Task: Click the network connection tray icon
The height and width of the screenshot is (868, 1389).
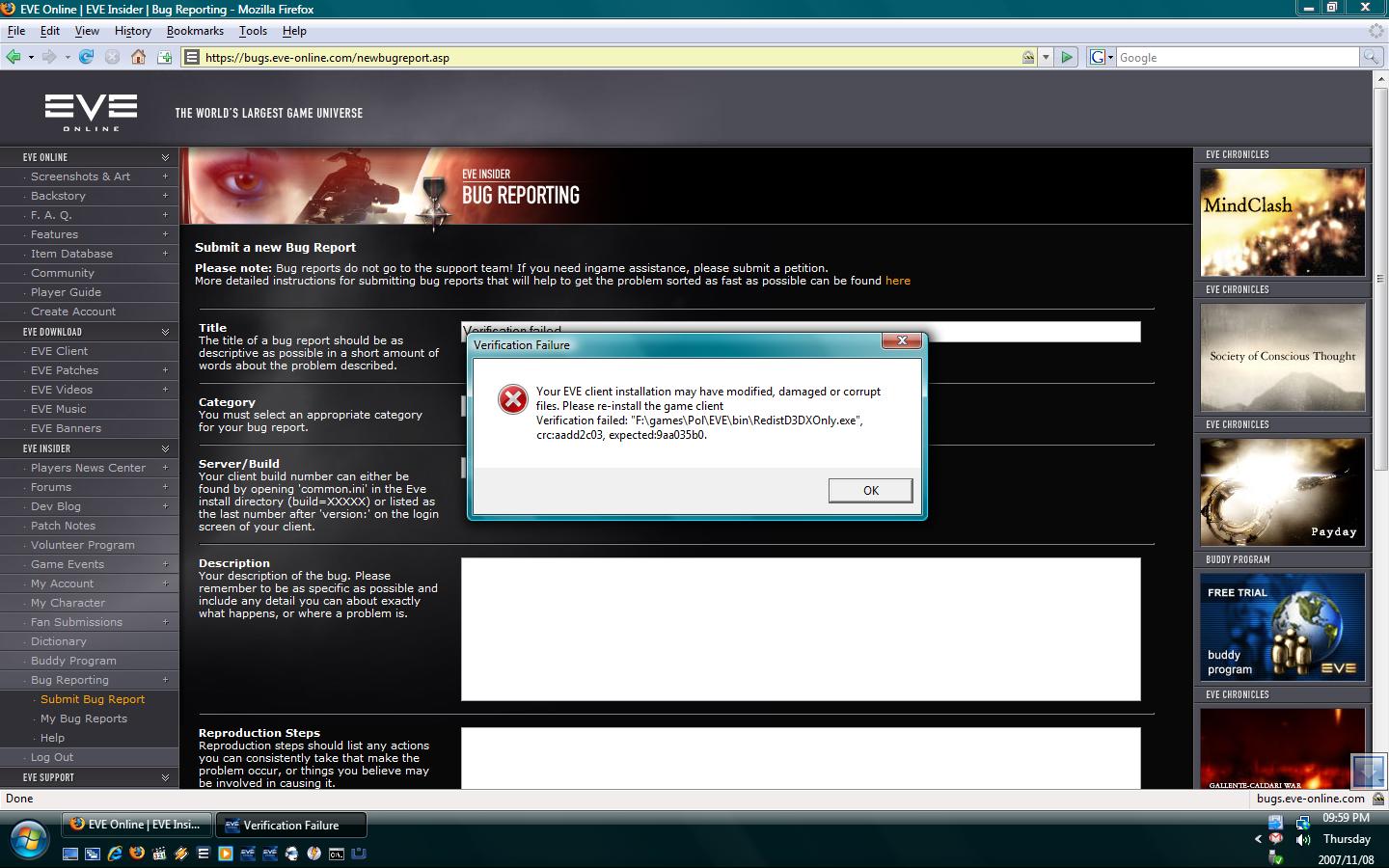Action: point(1302,822)
